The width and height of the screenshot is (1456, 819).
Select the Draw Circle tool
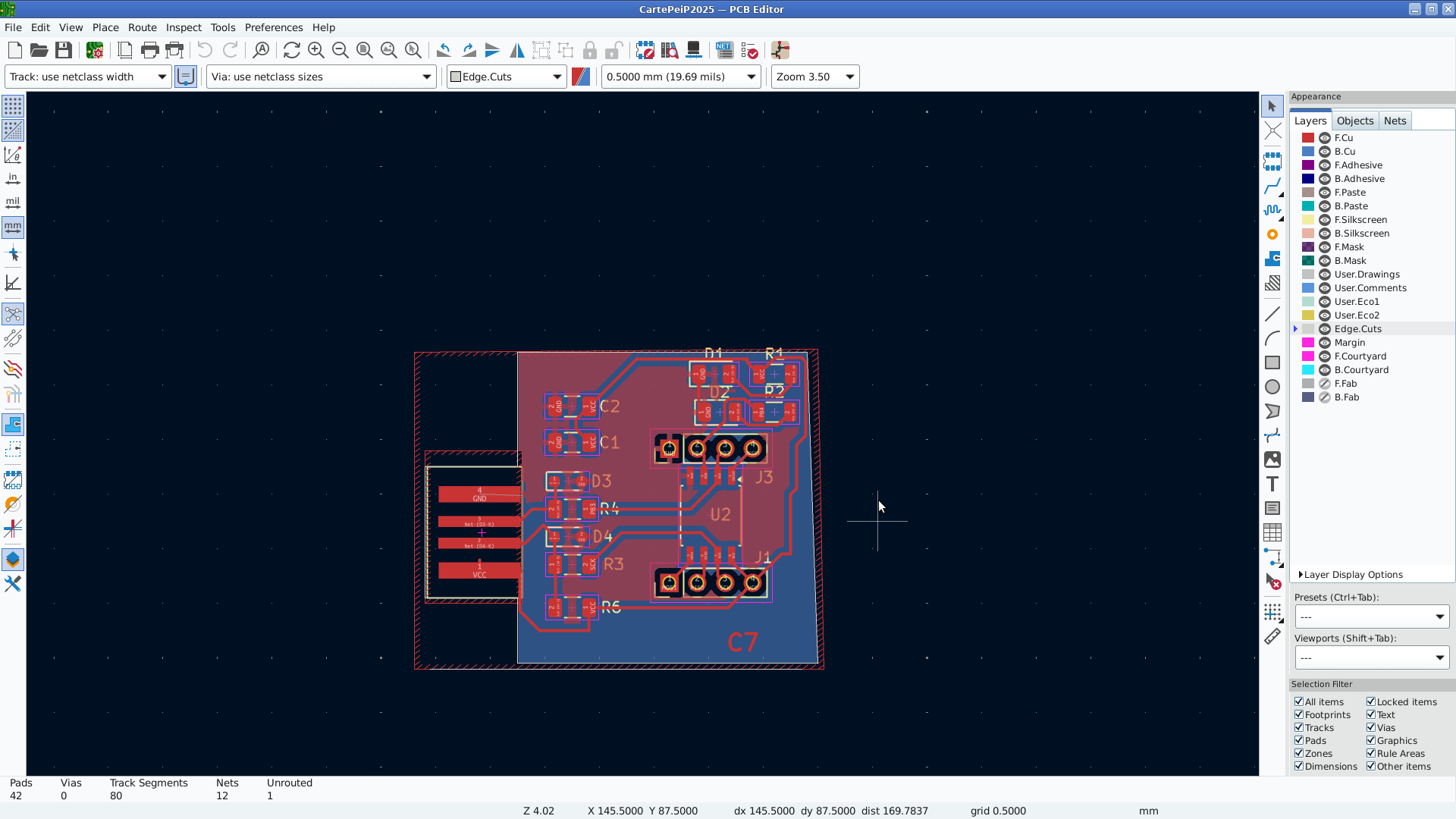point(1272,387)
